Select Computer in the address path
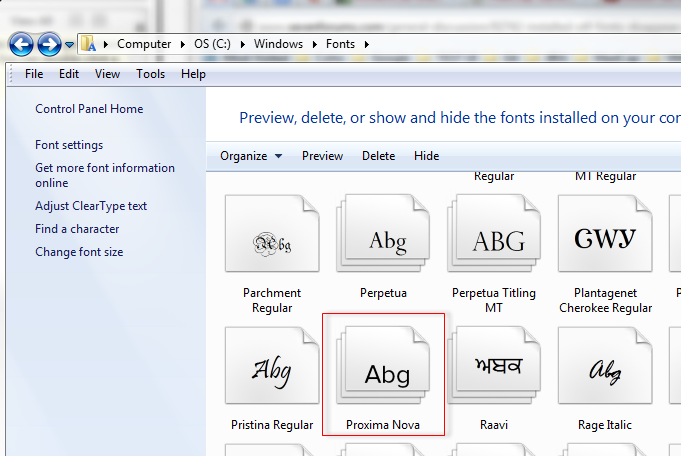 pos(144,44)
